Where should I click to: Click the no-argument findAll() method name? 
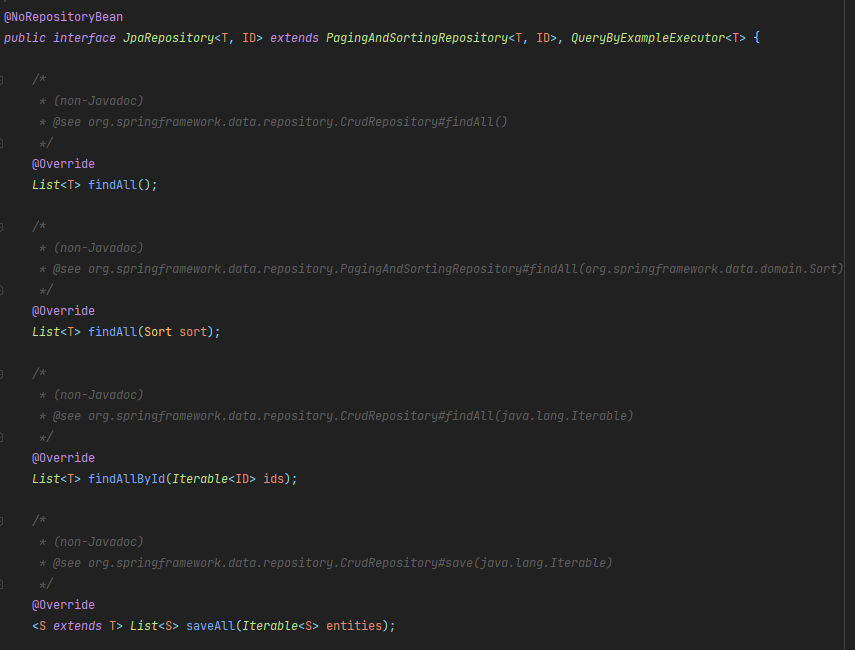(x=112, y=185)
